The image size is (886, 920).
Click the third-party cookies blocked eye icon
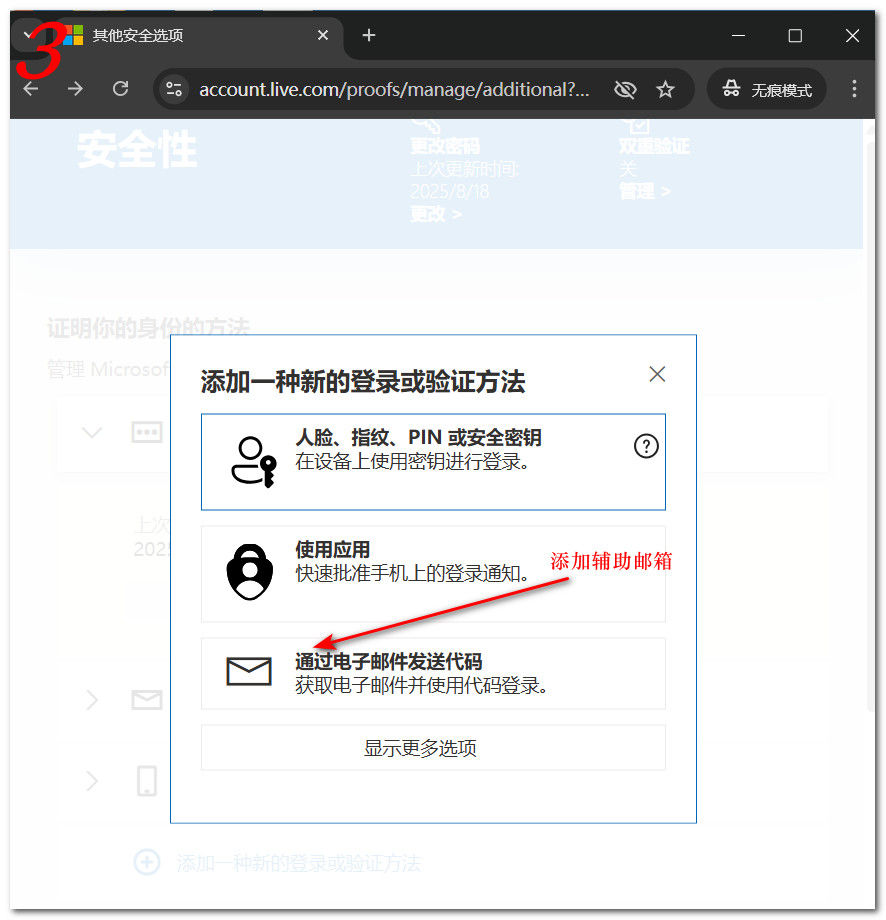pyautogui.click(x=624, y=89)
